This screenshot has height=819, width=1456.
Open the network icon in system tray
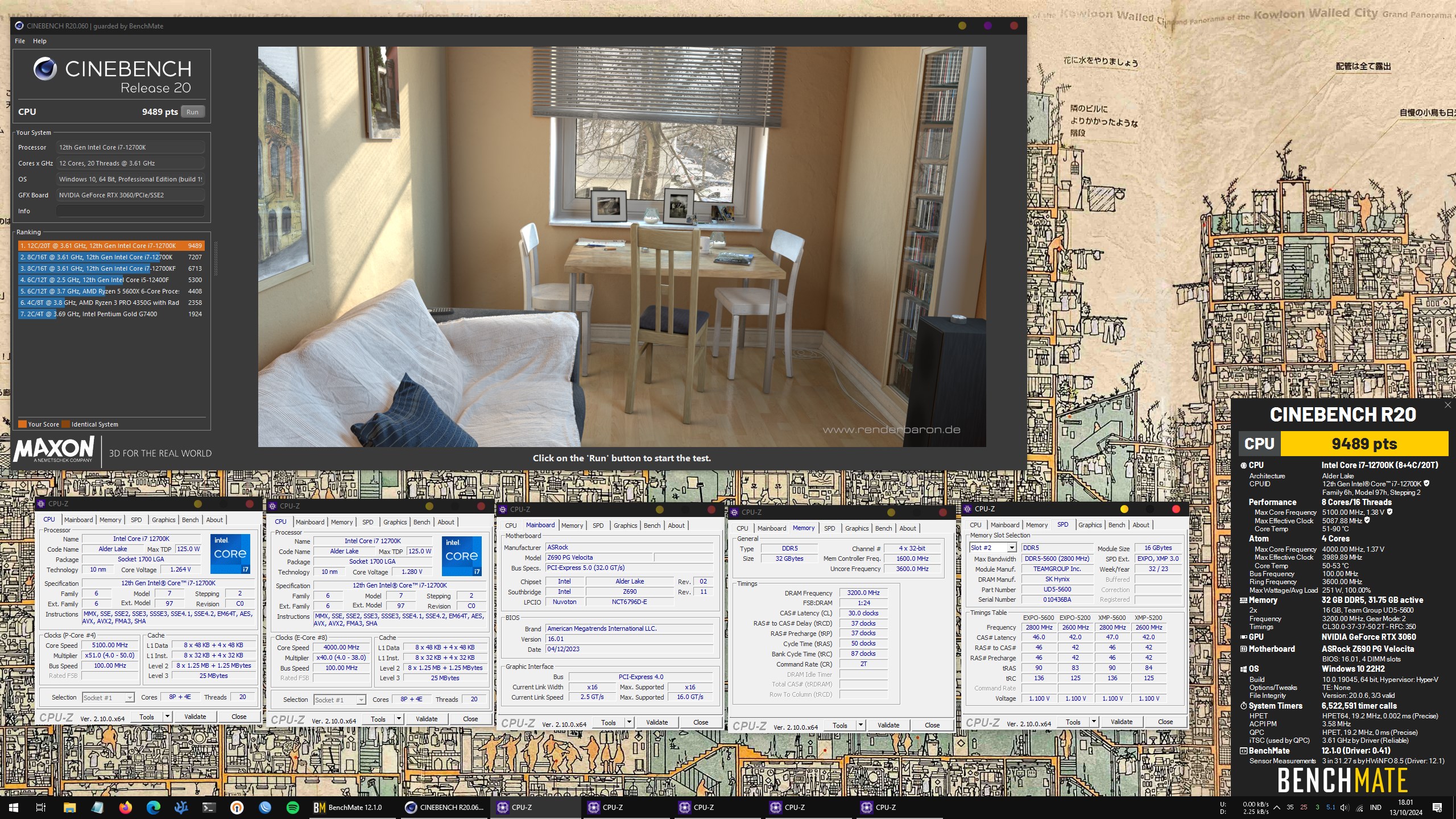point(1359,808)
